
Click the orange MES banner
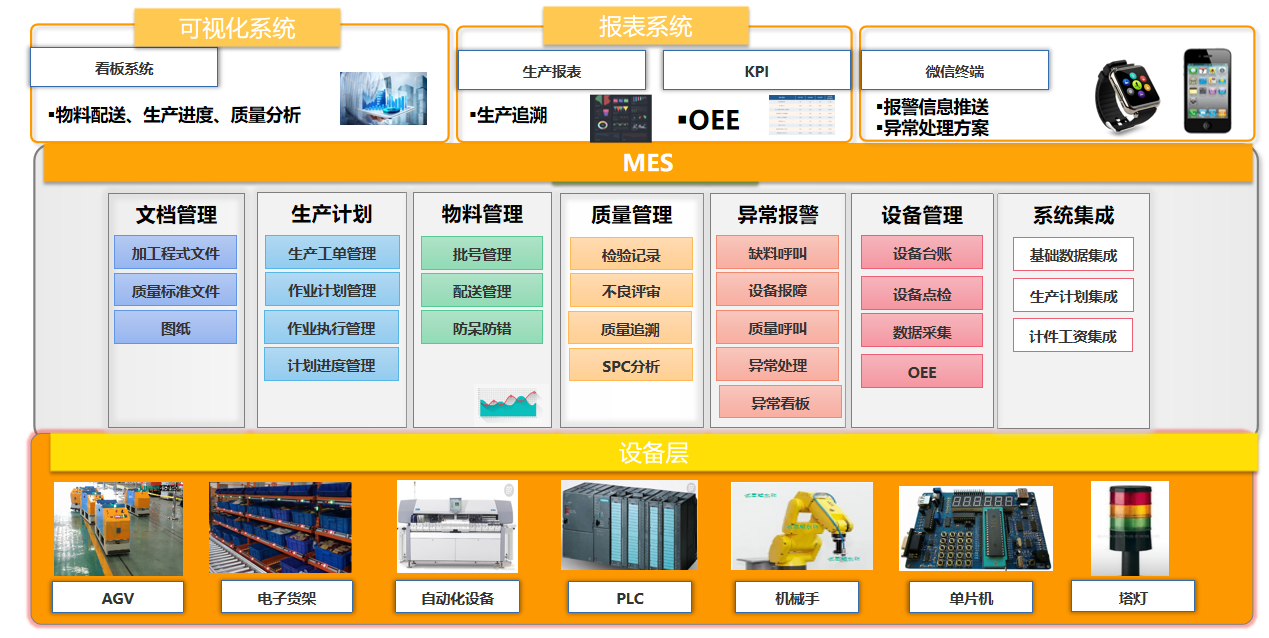click(648, 162)
